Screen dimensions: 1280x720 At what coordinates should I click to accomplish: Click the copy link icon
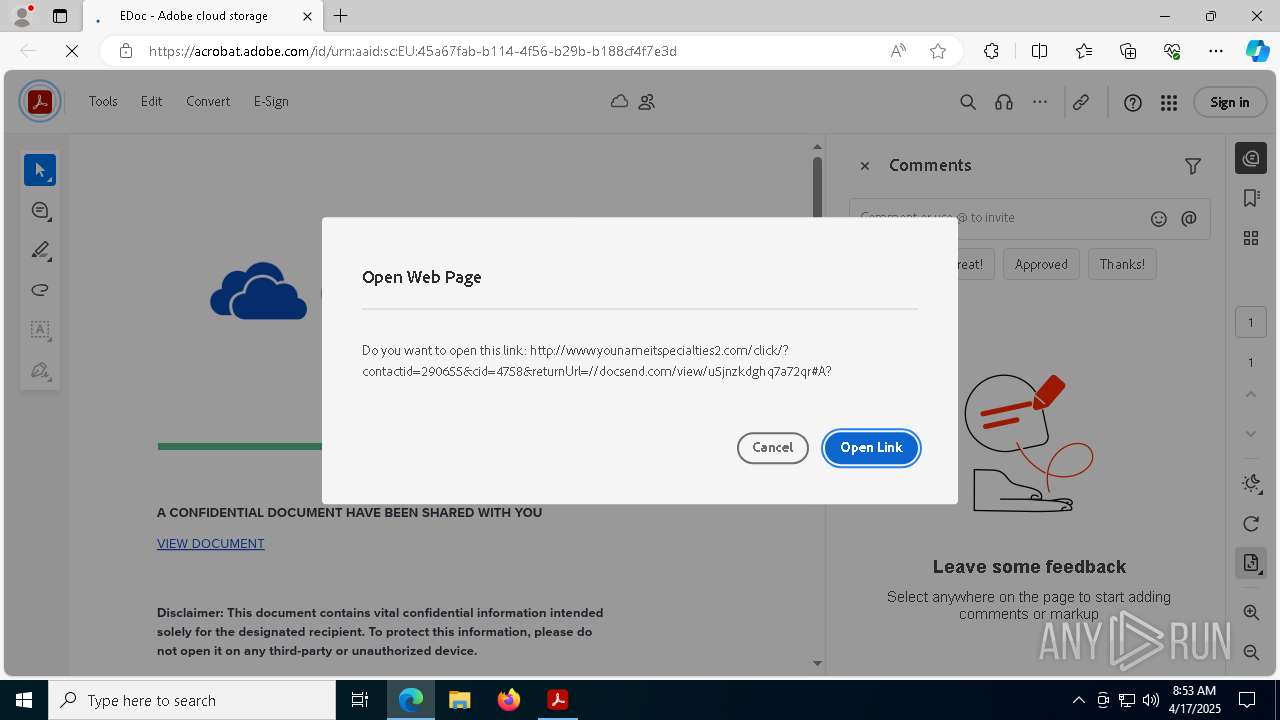(1081, 102)
